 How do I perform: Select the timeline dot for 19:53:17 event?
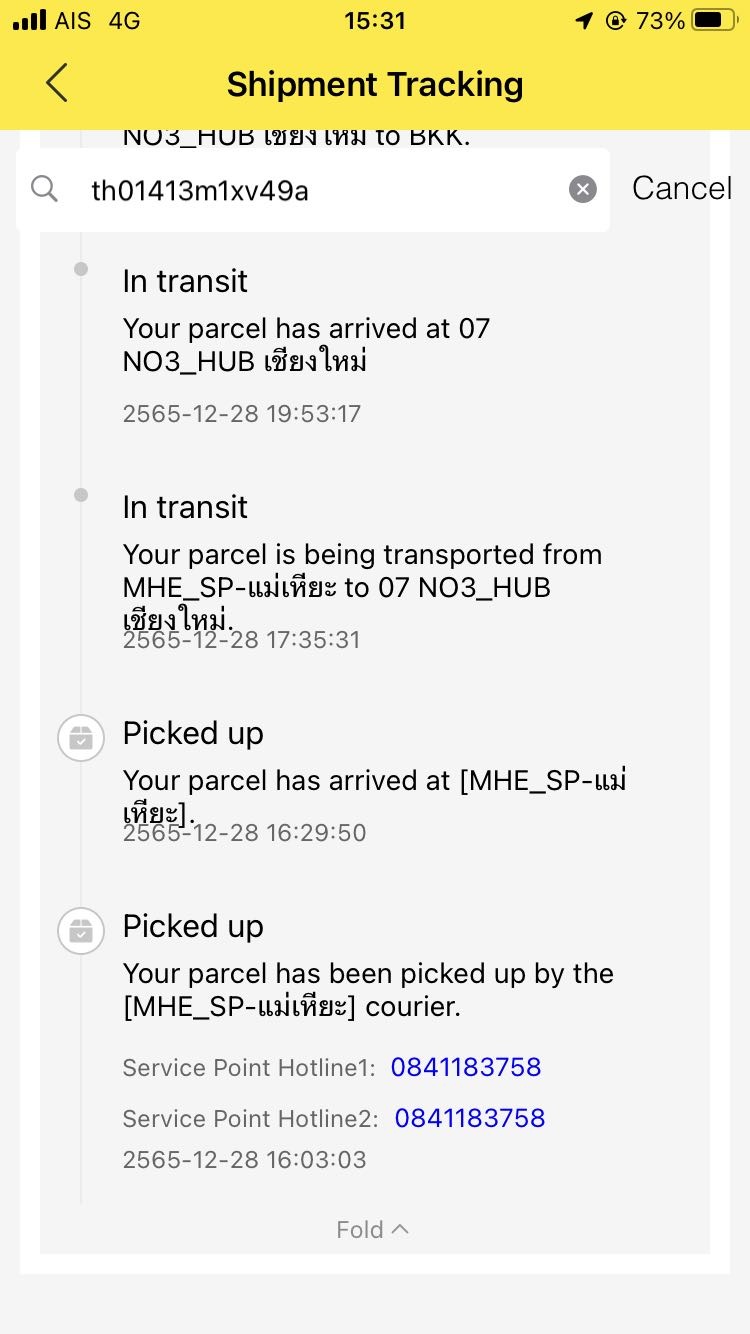coord(81,269)
